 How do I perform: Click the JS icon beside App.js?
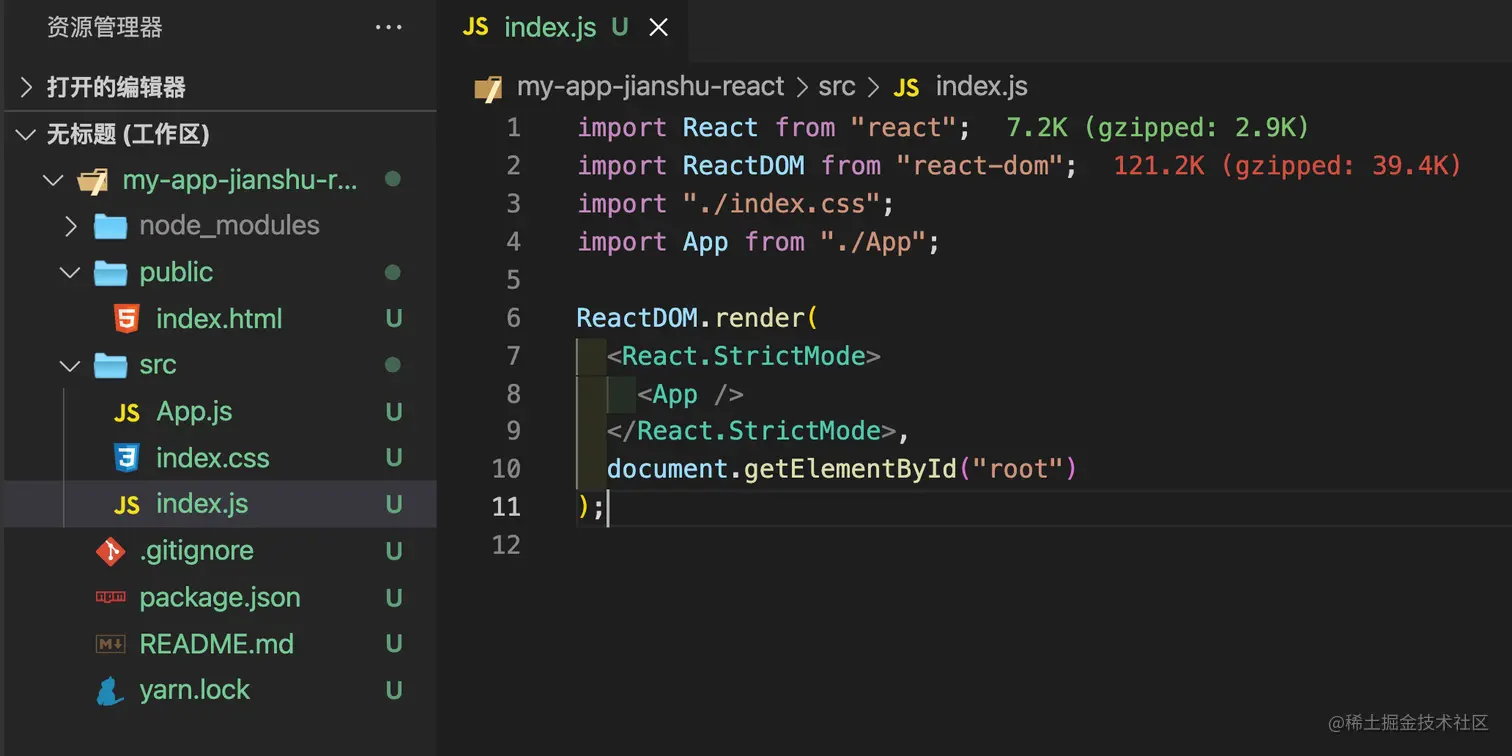tap(127, 412)
